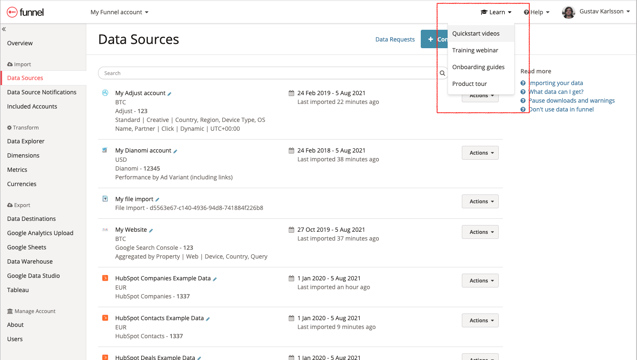Click the Adjust source icon

pyautogui.click(x=105, y=93)
